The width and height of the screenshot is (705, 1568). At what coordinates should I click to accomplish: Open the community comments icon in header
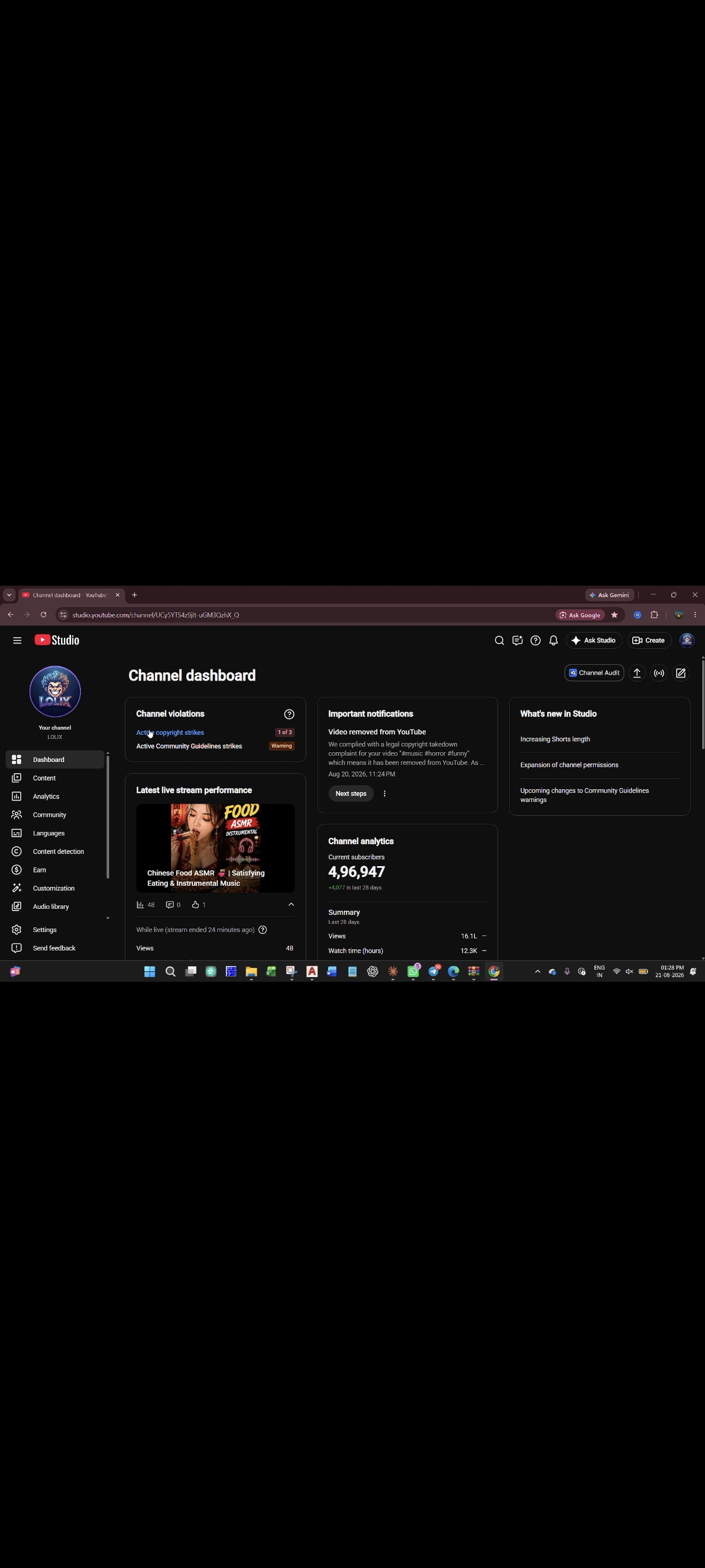[x=517, y=641]
